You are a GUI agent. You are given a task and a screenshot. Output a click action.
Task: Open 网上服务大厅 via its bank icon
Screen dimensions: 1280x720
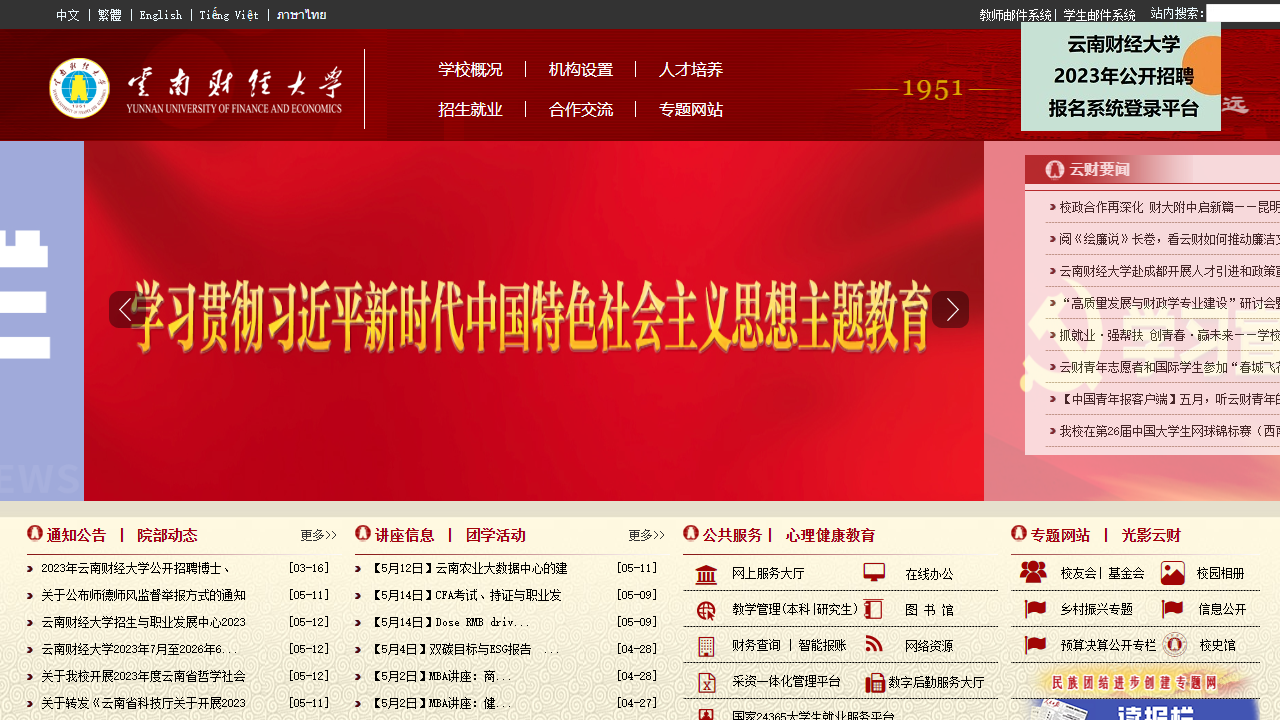(x=705, y=573)
